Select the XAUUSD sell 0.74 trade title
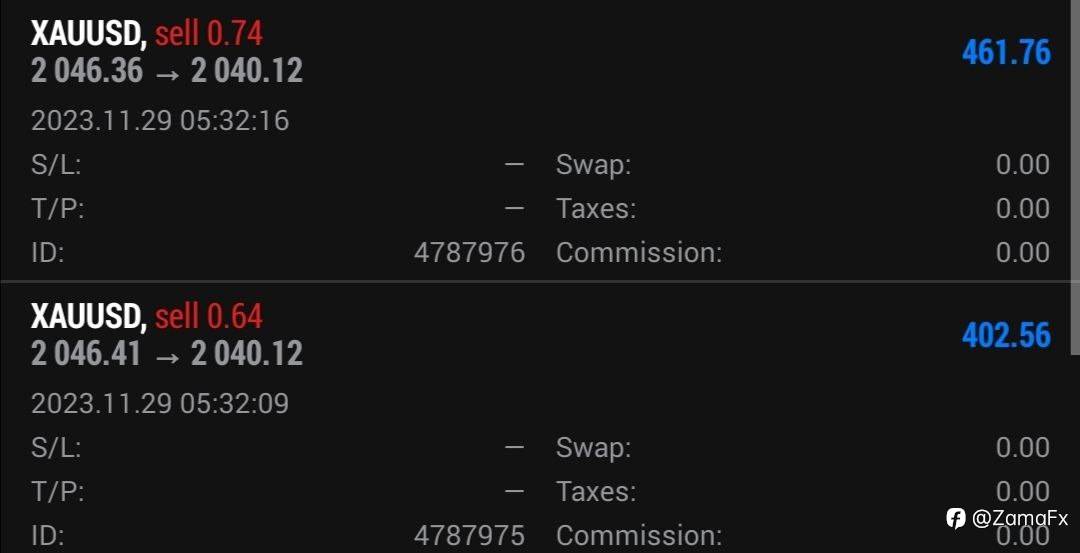 click(x=147, y=34)
